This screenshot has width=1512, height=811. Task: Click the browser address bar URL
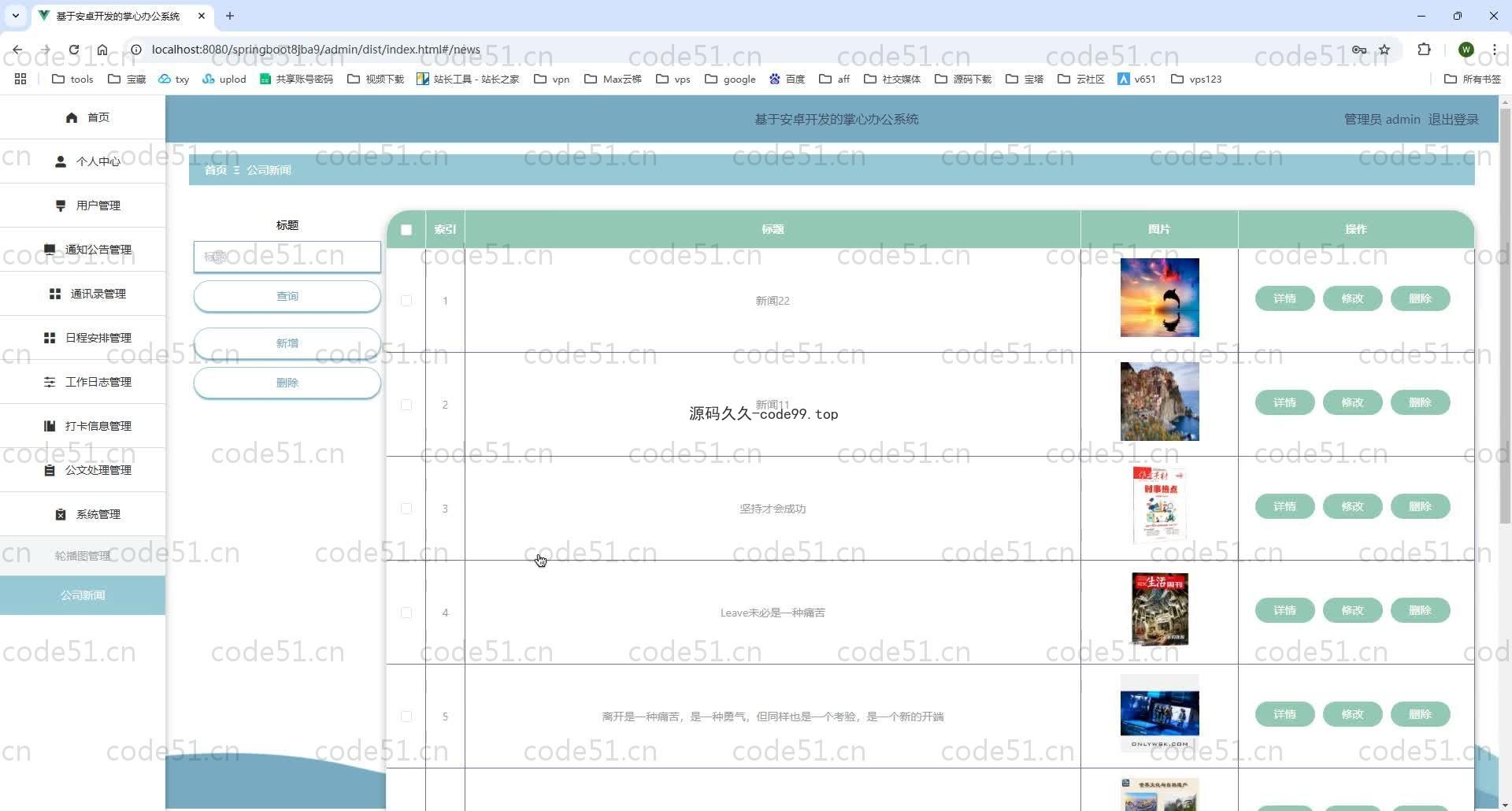[x=316, y=50]
